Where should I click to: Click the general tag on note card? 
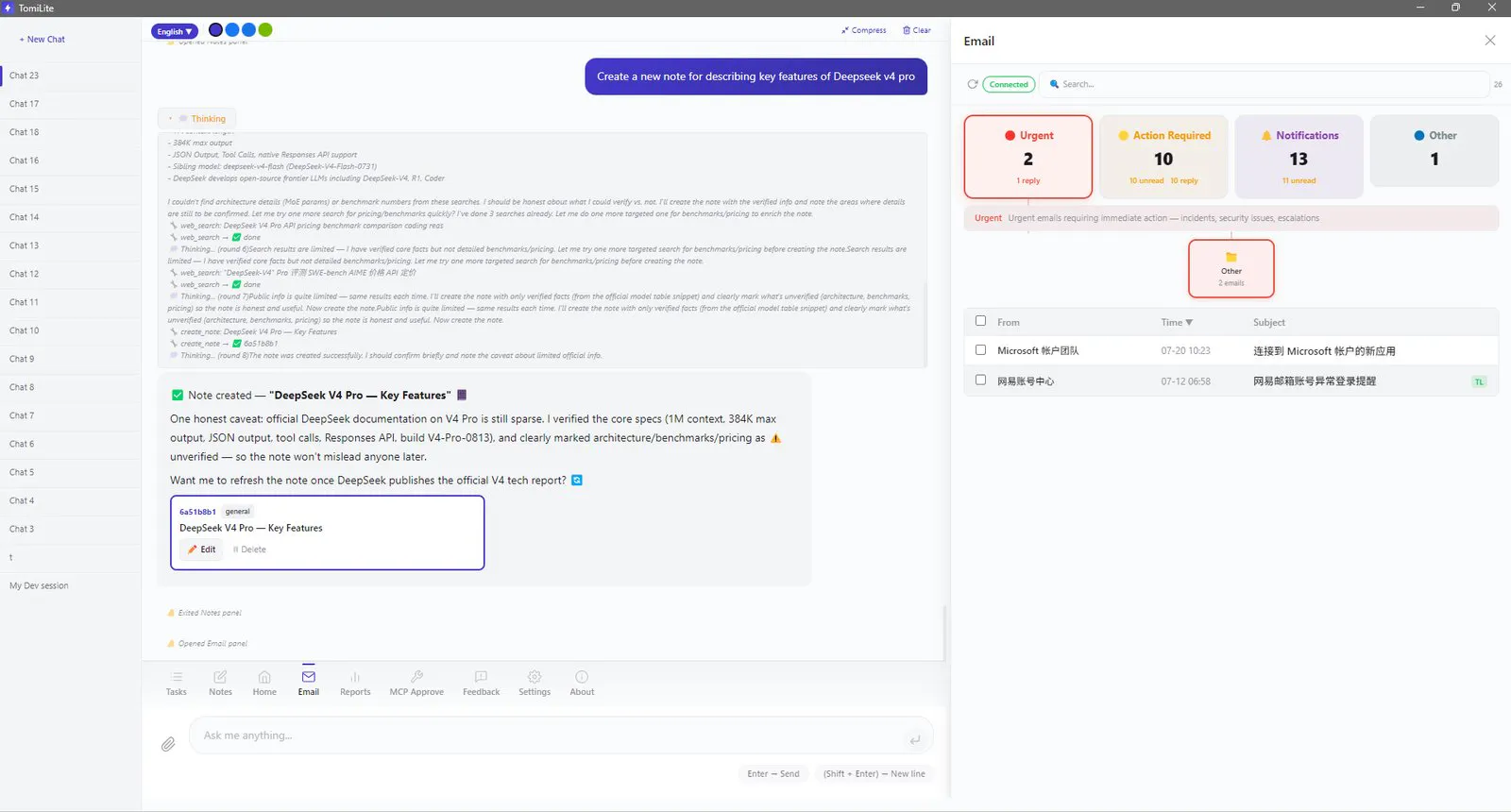pos(238,512)
